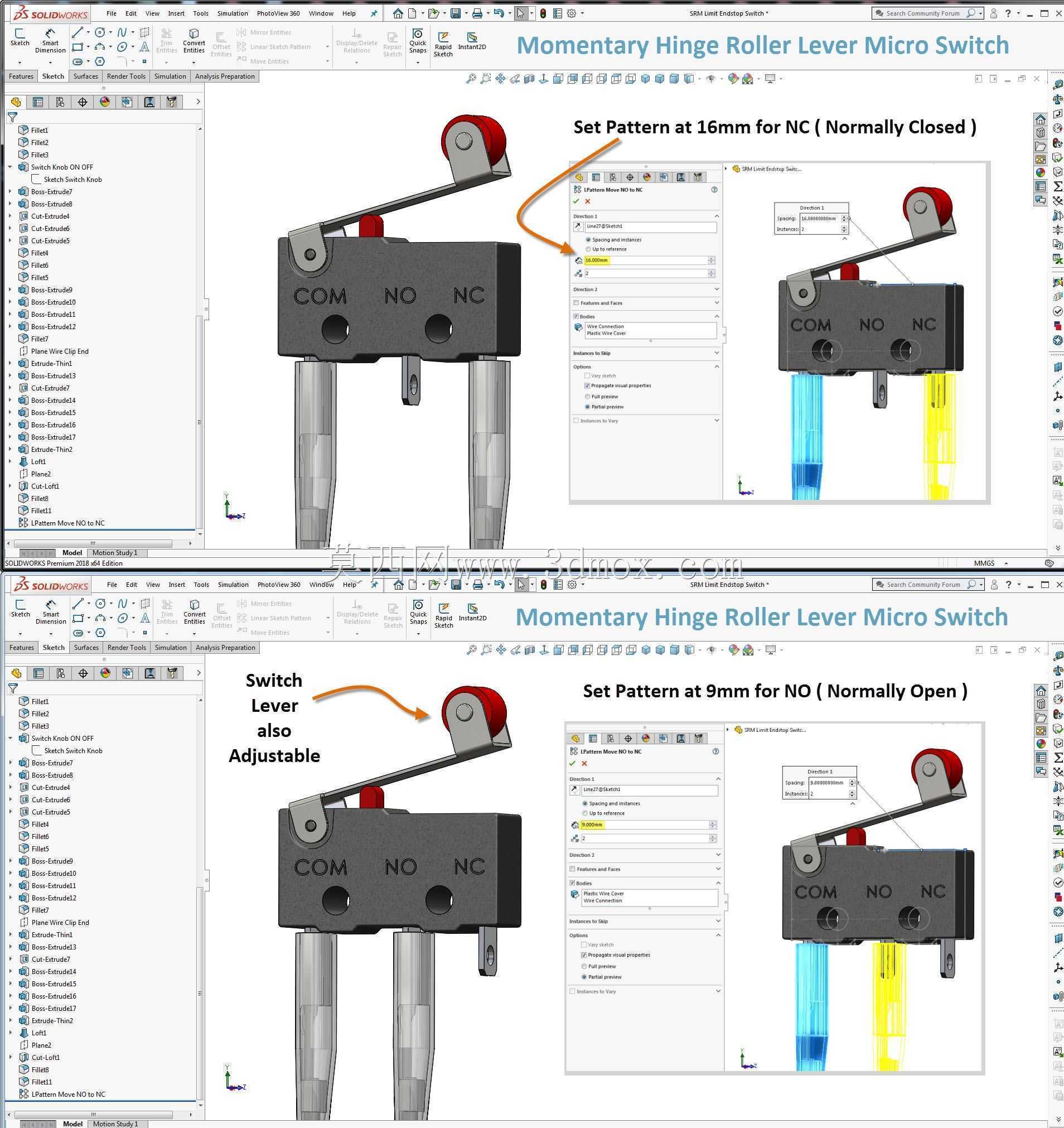Expand Boss-Extrude7 in top window tree
This screenshot has height=1128, width=1064.
click(10, 192)
